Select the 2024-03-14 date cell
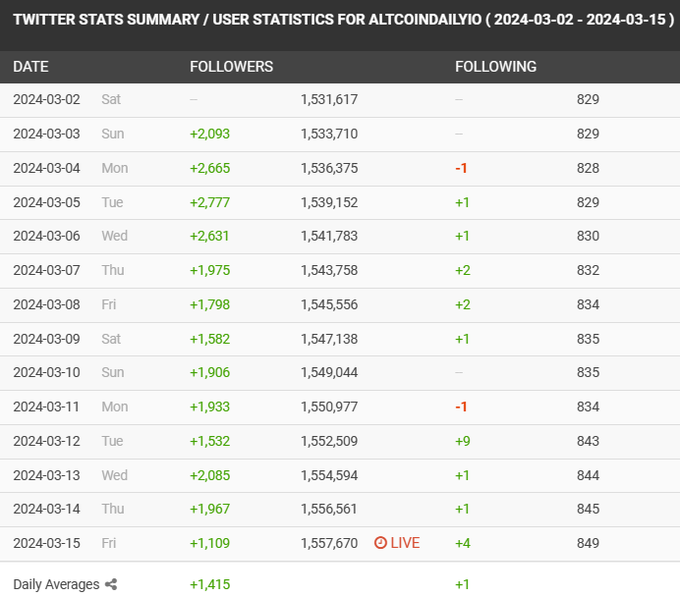680x597 pixels. click(46, 509)
